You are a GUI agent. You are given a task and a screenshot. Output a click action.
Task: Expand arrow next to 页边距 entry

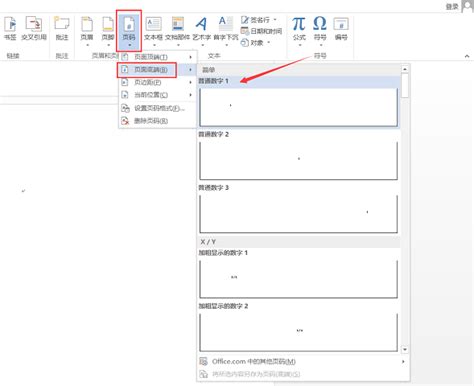191,82
